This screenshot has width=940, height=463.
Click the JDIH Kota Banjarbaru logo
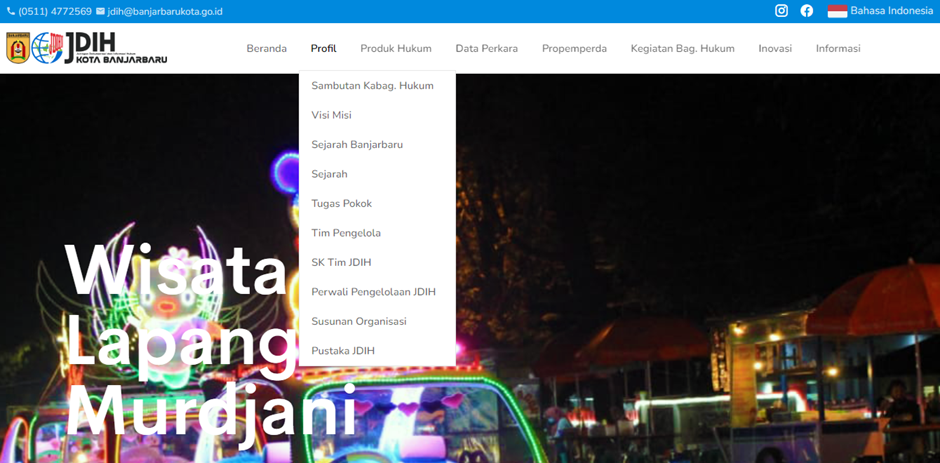pyautogui.click(x=87, y=48)
